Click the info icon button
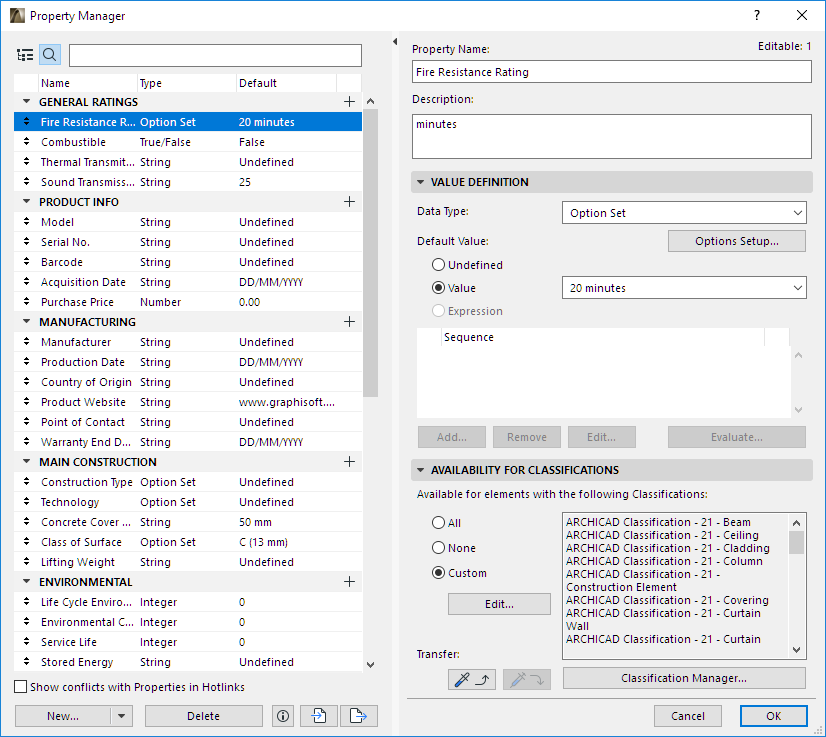The width and height of the screenshot is (826, 737). (283, 716)
